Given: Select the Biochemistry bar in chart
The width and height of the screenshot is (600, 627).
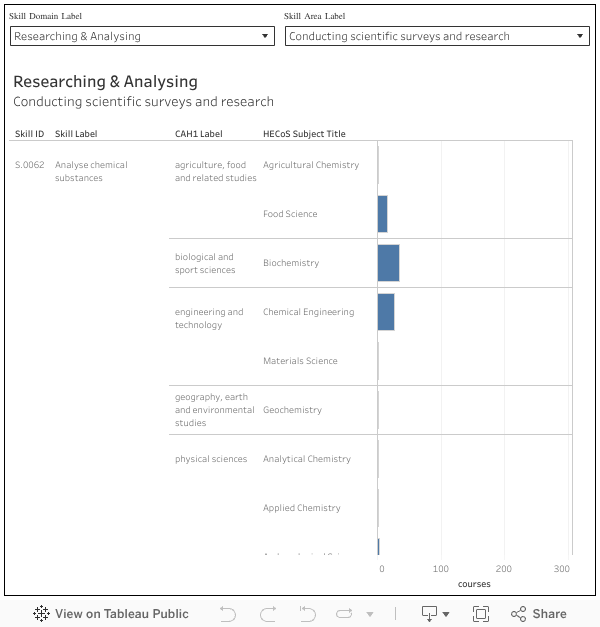Looking at the screenshot, I should 388,263.
